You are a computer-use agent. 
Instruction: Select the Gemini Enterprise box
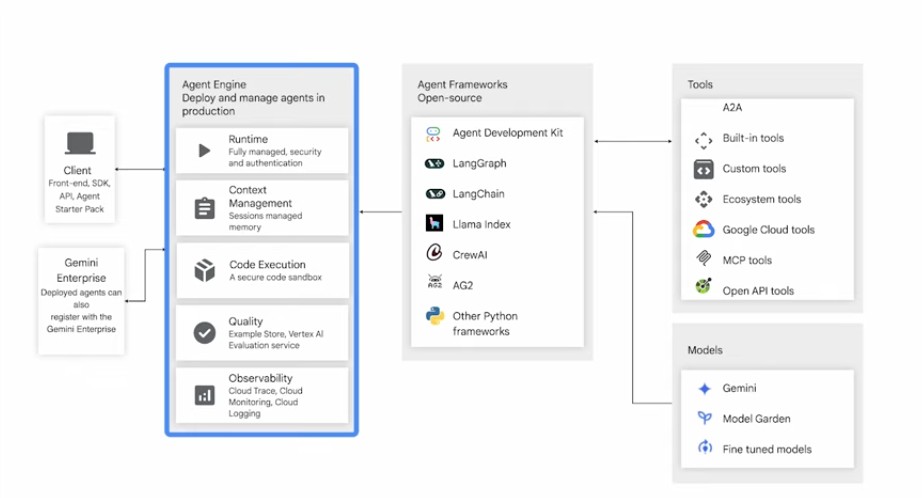click(x=81, y=300)
